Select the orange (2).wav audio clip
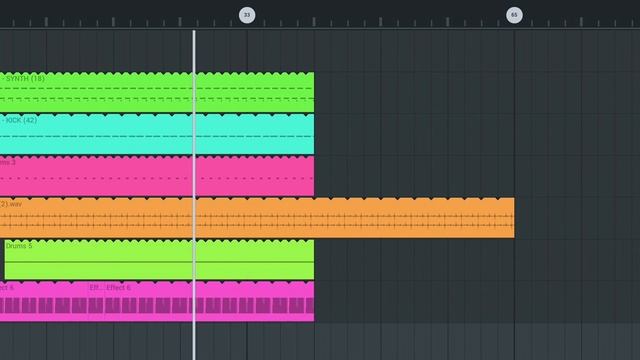640x360 pixels. (257, 218)
